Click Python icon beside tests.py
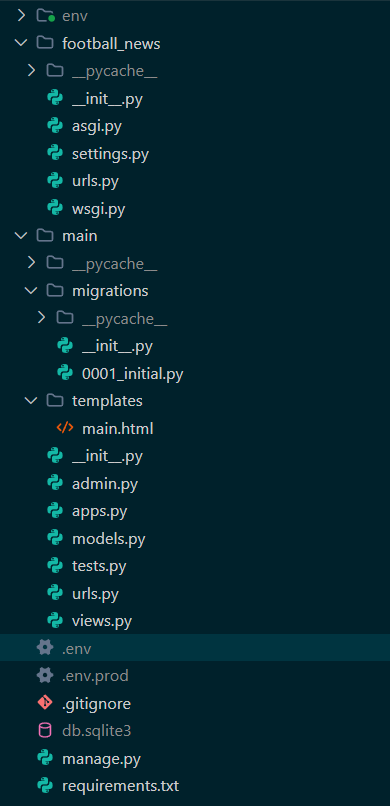Image resolution: width=390 pixels, height=806 pixels. pos(55,565)
